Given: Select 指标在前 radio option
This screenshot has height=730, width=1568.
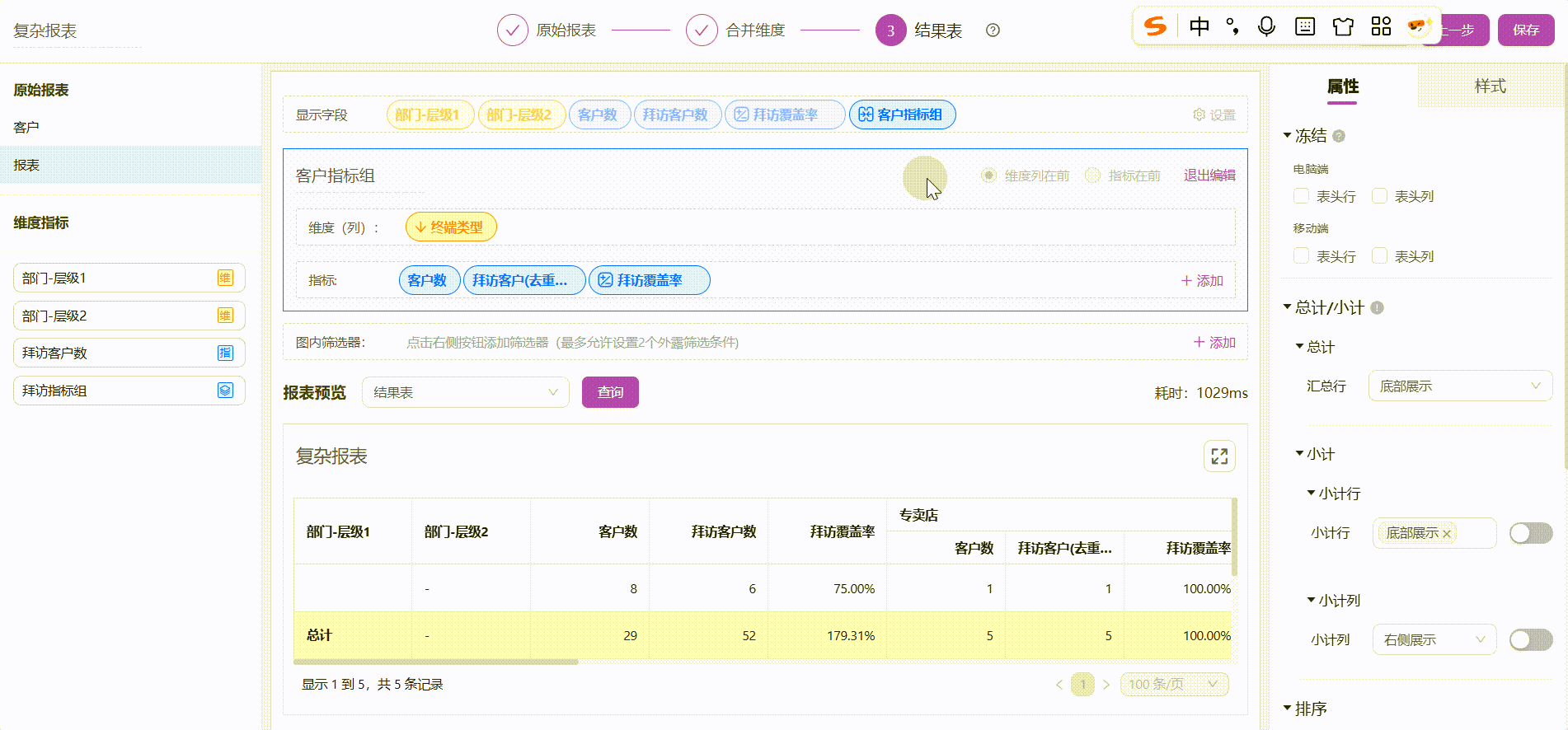Looking at the screenshot, I should 1092,175.
